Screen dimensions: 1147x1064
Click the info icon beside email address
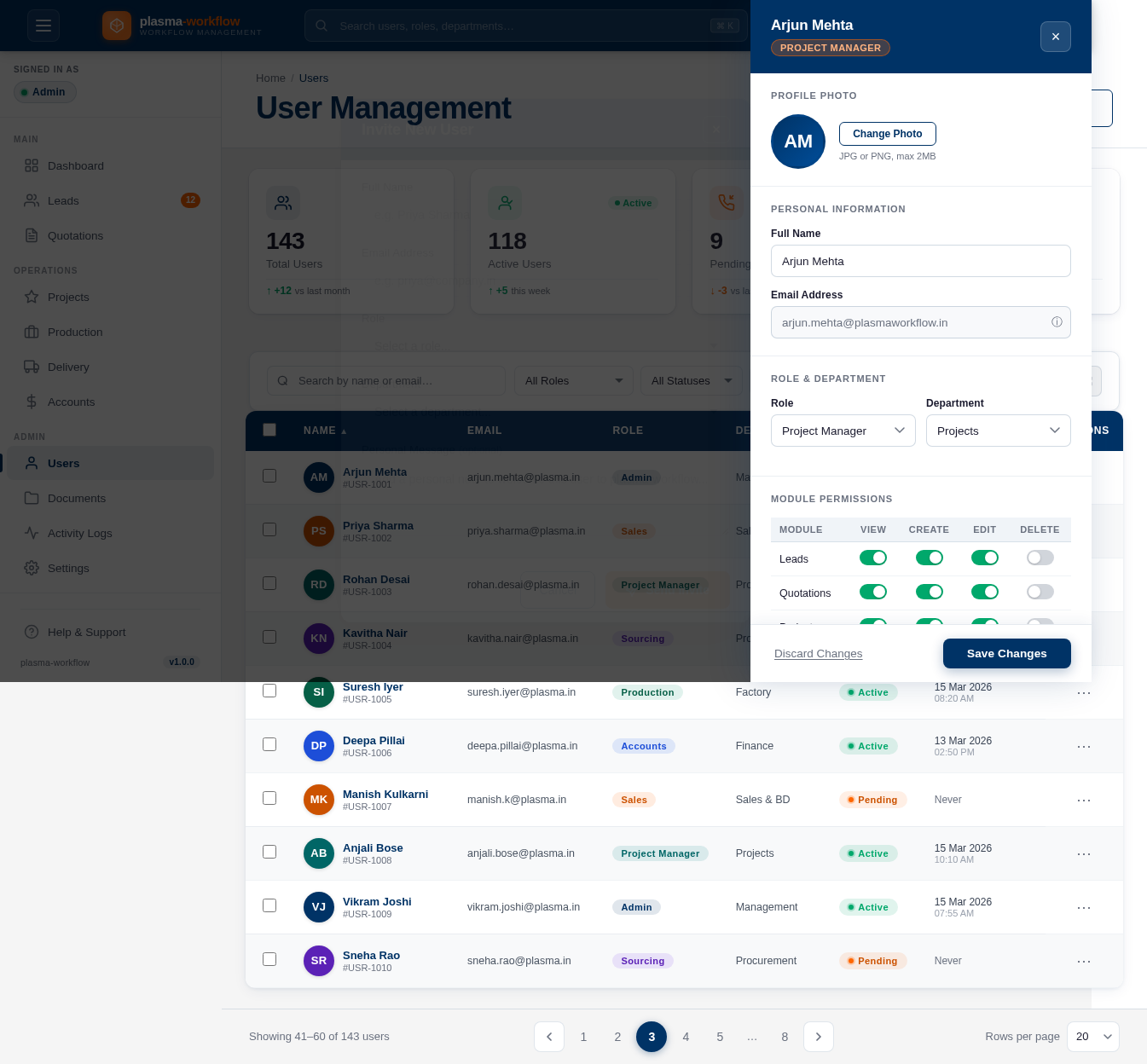click(x=1057, y=322)
